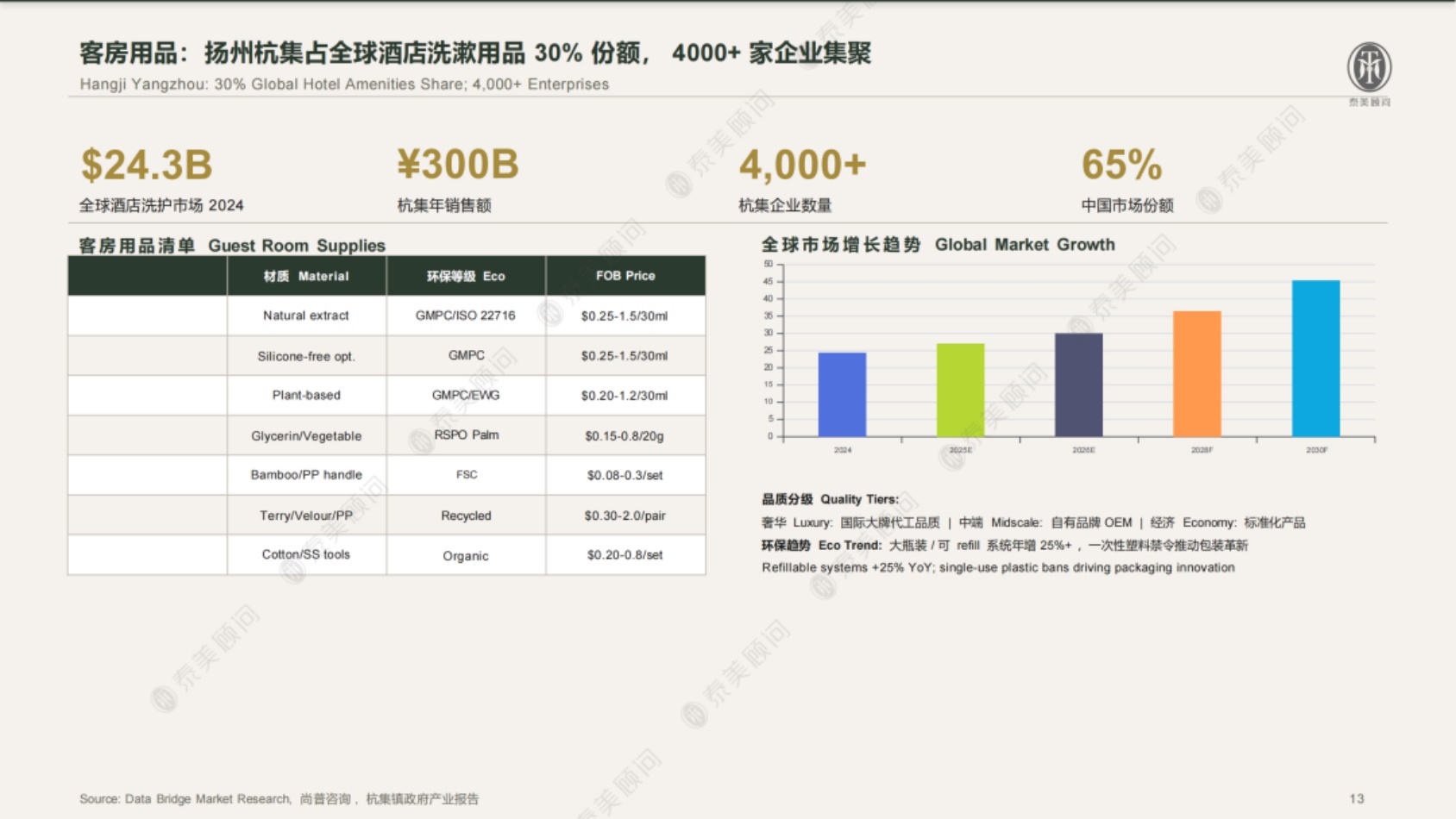This screenshot has width=1456, height=819.
Task: Click the '4,000+' statistic
Action: pyautogui.click(x=802, y=164)
